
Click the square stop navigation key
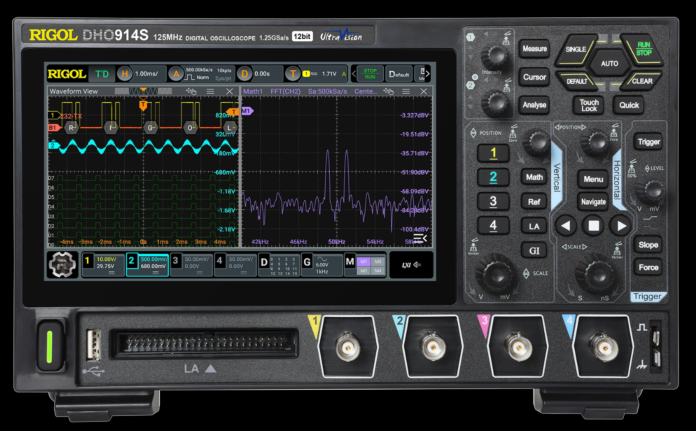pos(593,226)
